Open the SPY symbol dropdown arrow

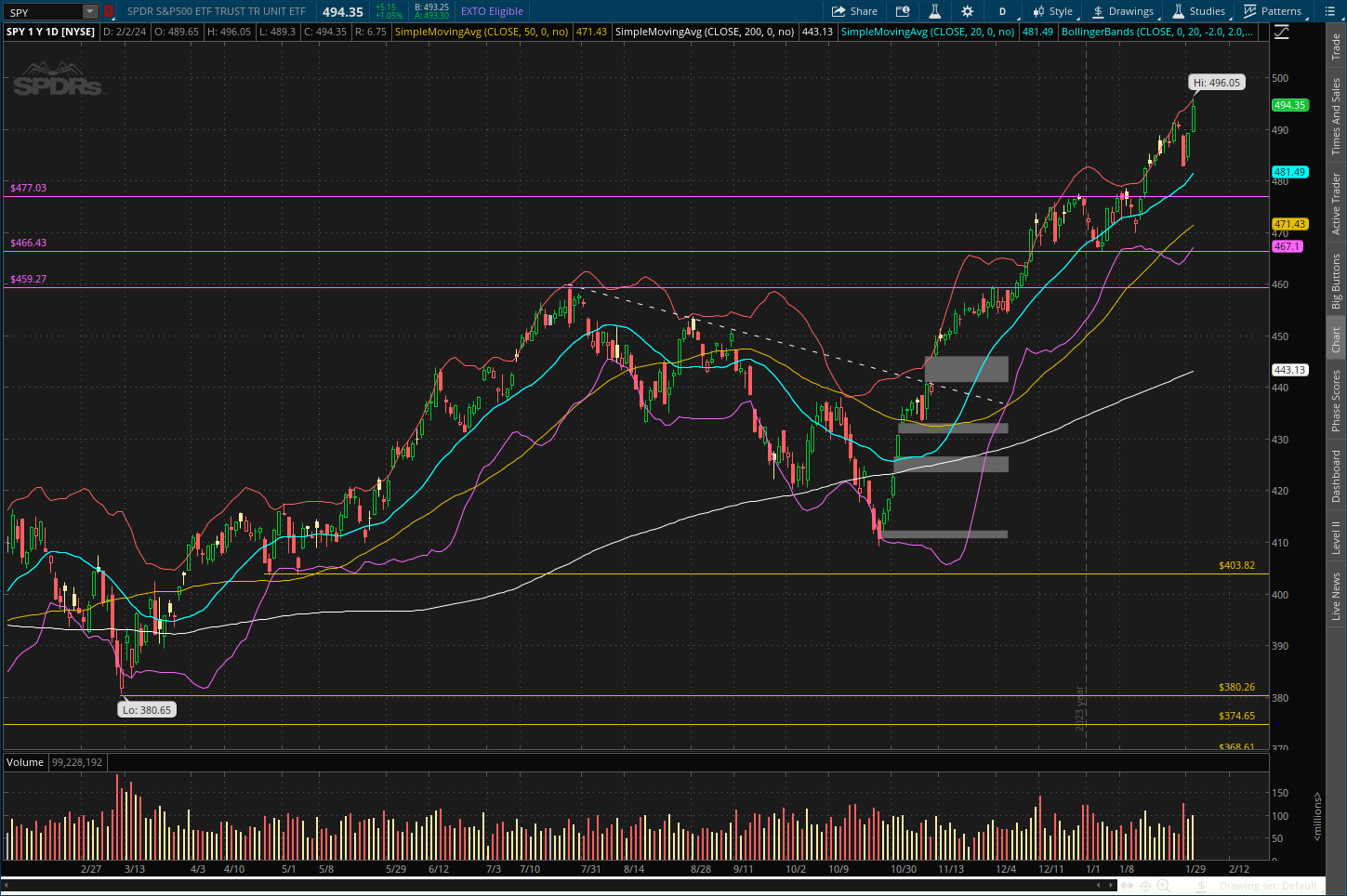[x=90, y=12]
